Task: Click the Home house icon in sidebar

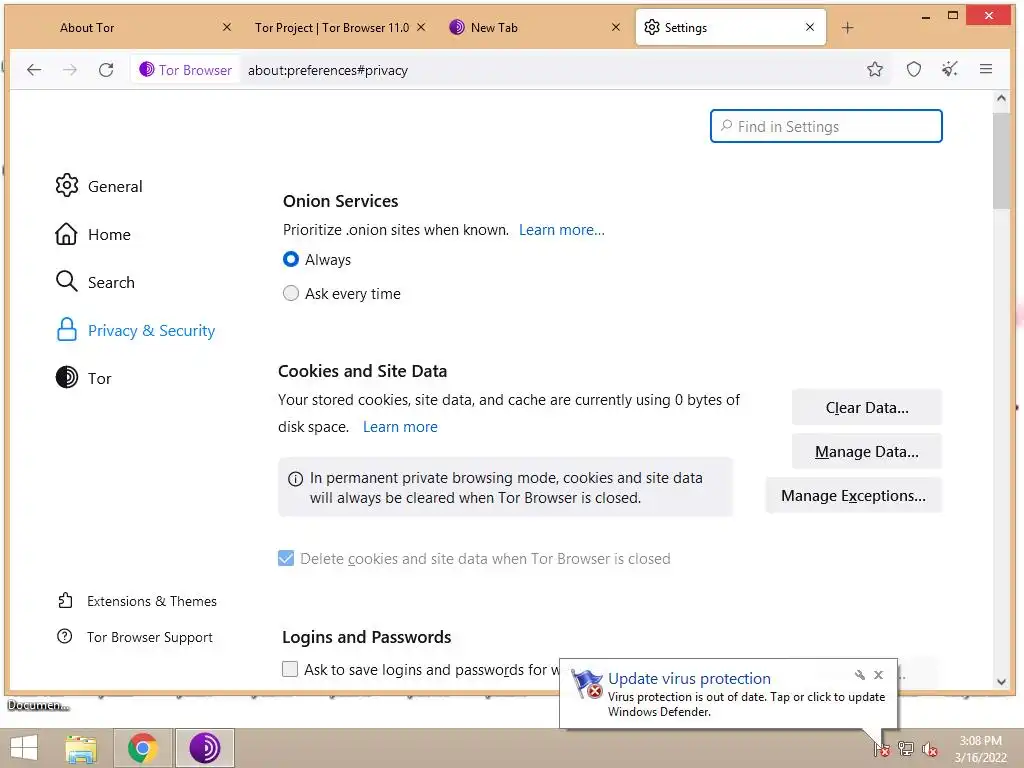Action: click(67, 234)
